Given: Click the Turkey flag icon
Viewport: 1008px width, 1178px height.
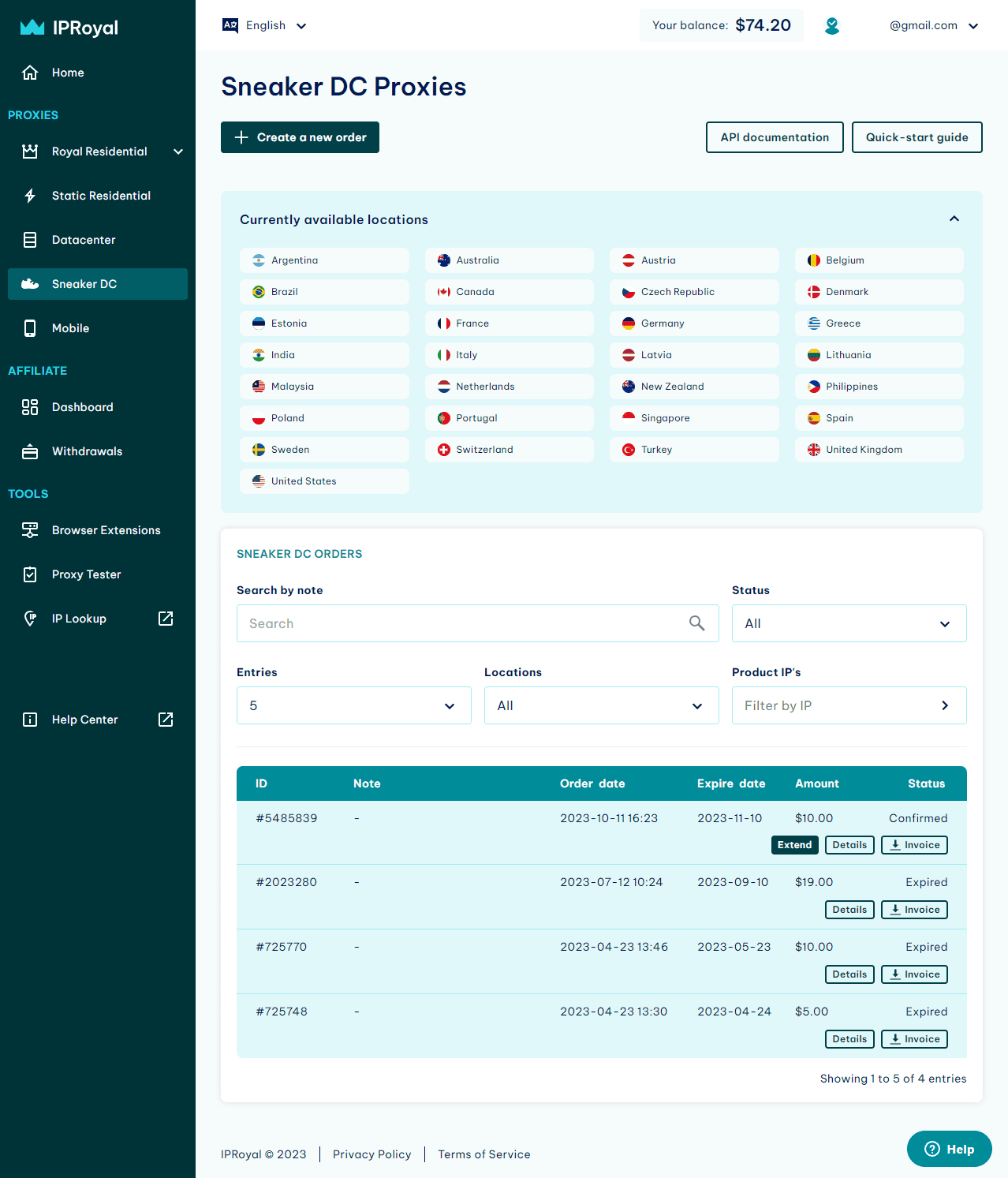Looking at the screenshot, I should [x=629, y=450].
